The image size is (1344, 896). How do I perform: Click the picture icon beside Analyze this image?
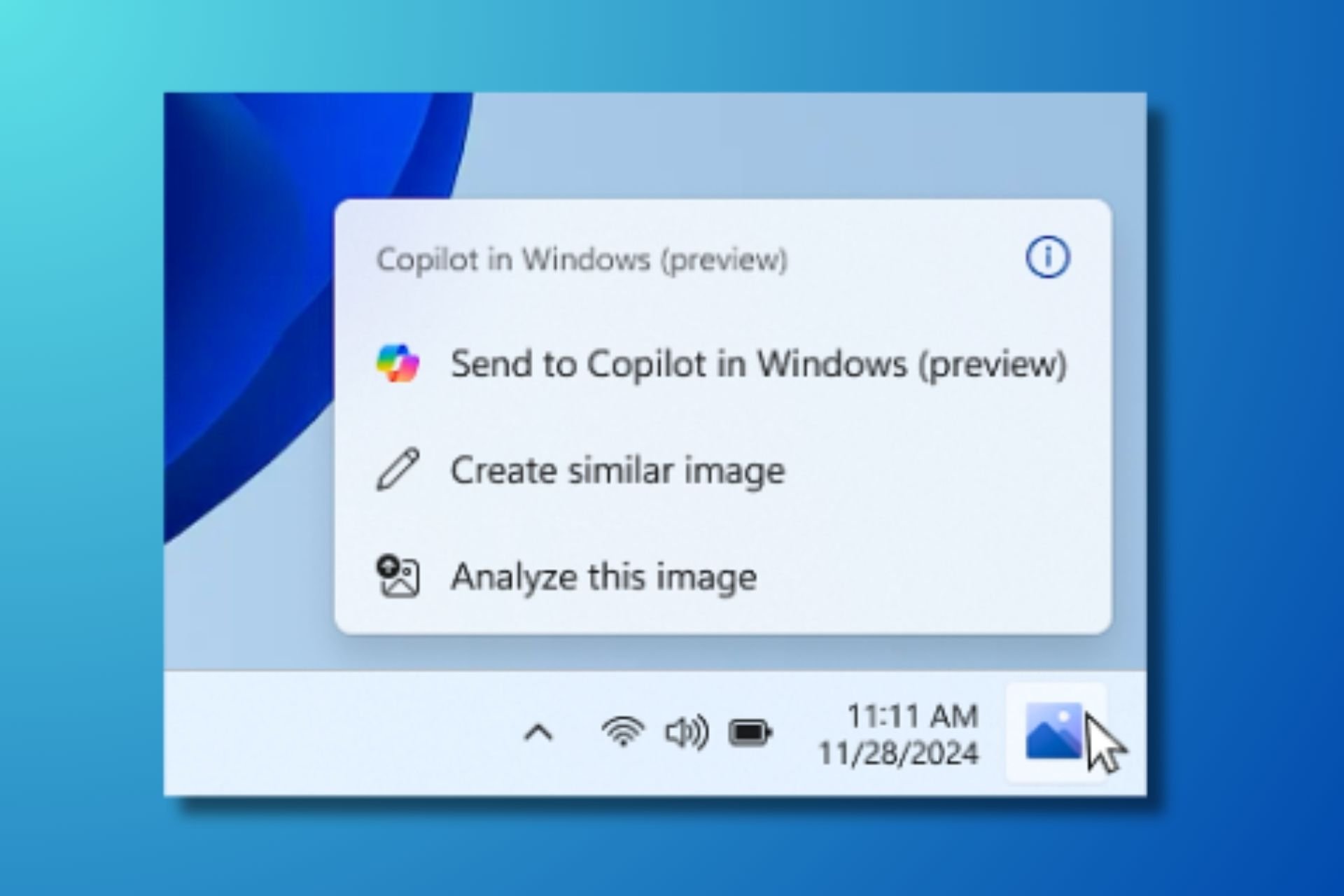click(x=398, y=576)
